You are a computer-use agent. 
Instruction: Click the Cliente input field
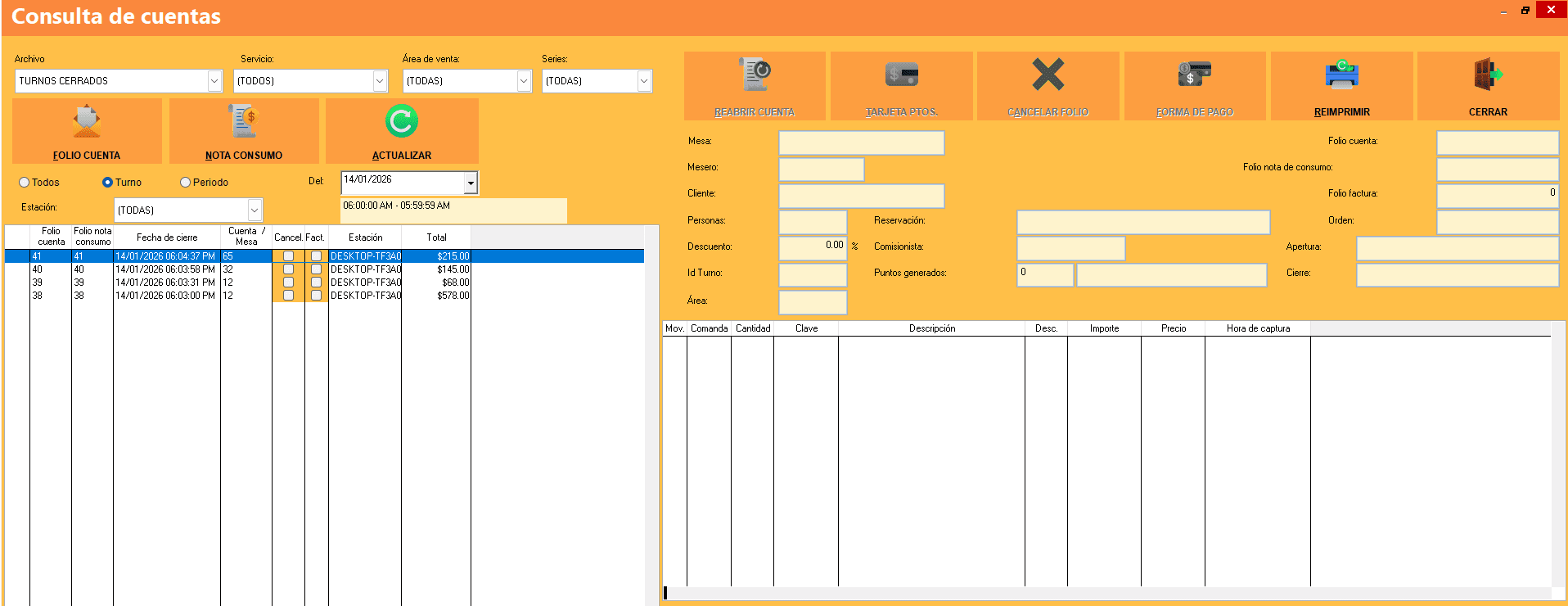[862, 196]
